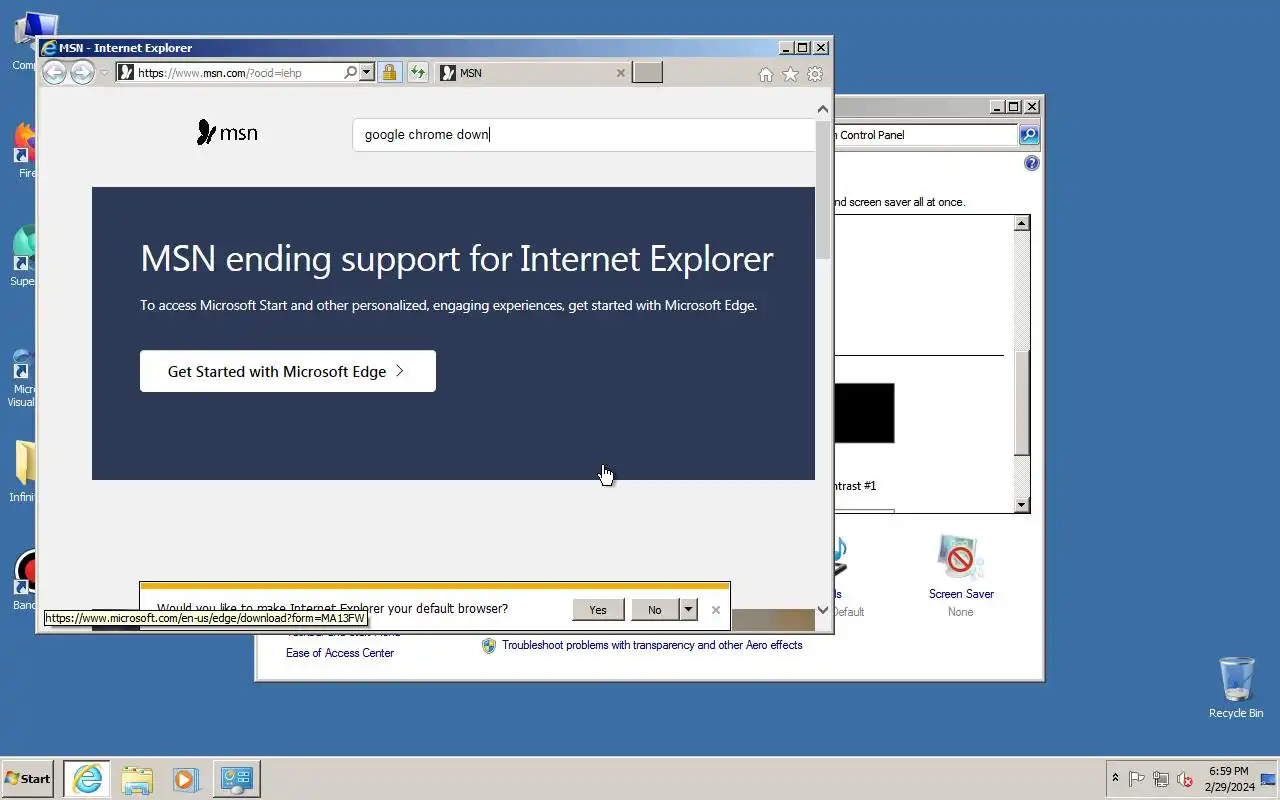Click the themes list scroll down arrow
Viewport: 1280px width, 800px height.
click(1021, 505)
